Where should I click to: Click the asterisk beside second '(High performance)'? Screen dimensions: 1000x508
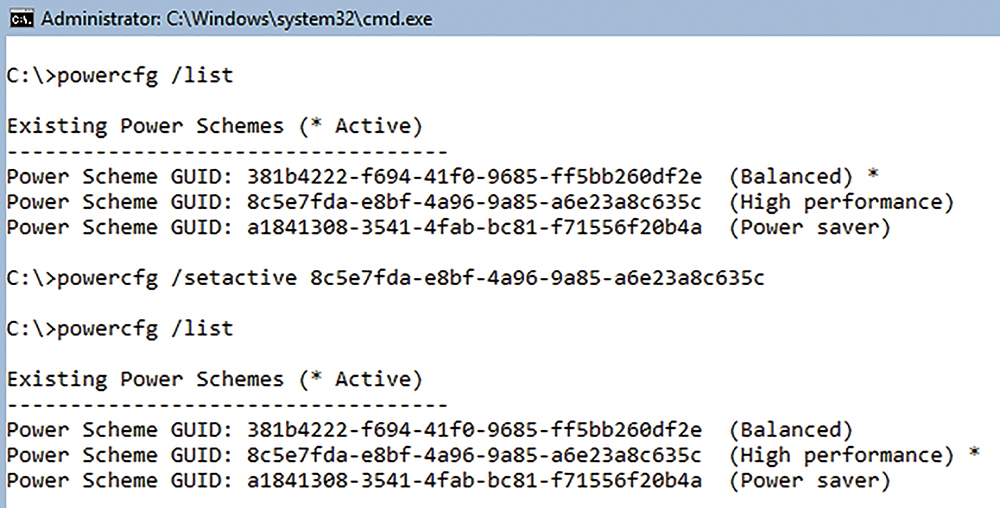[974, 453]
